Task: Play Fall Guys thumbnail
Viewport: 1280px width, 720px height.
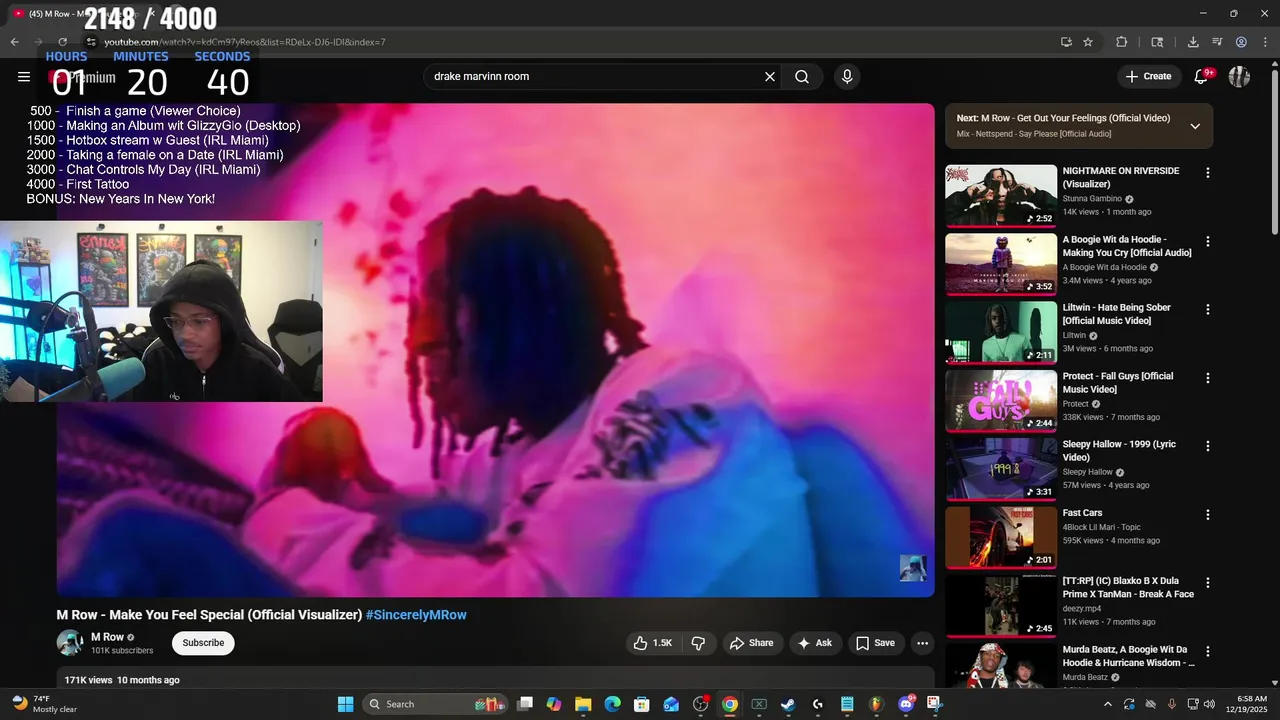Action: click(1001, 401)
